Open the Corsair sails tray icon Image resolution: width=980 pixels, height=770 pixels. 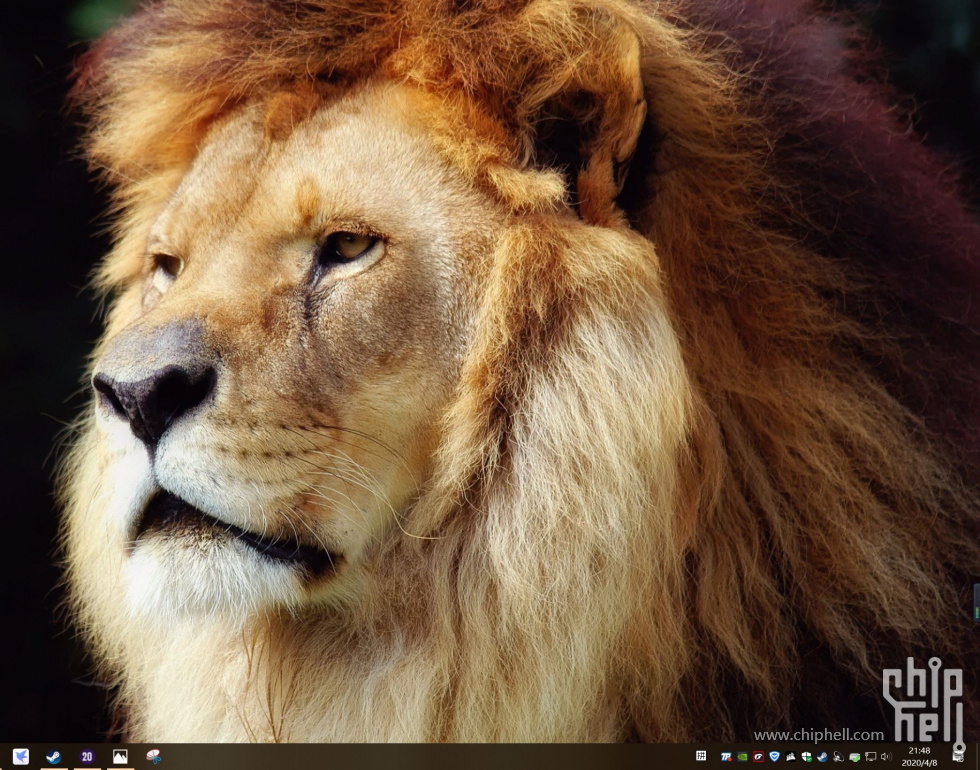791,757
